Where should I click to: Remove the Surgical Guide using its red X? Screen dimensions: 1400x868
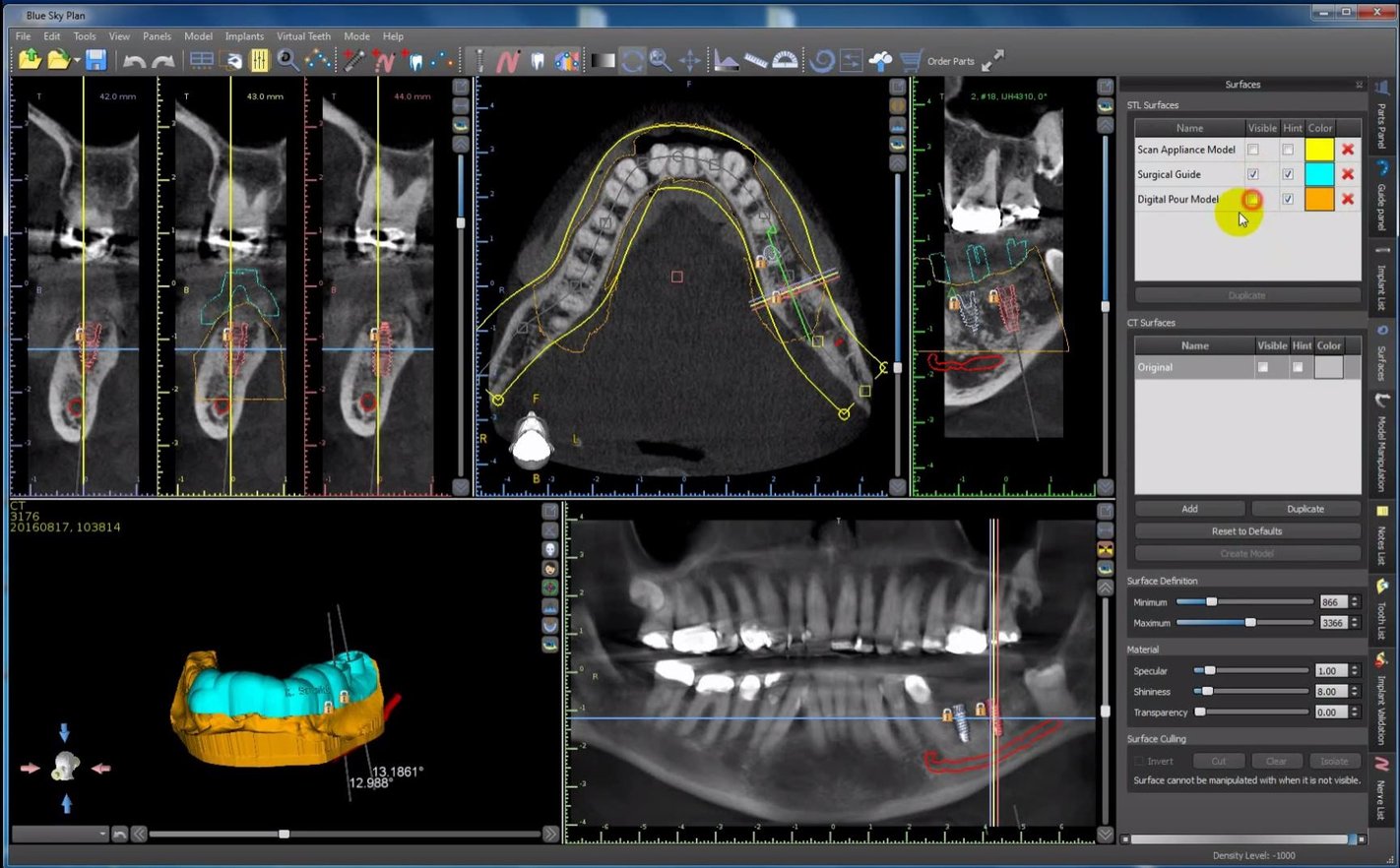tap(1350, 174)
